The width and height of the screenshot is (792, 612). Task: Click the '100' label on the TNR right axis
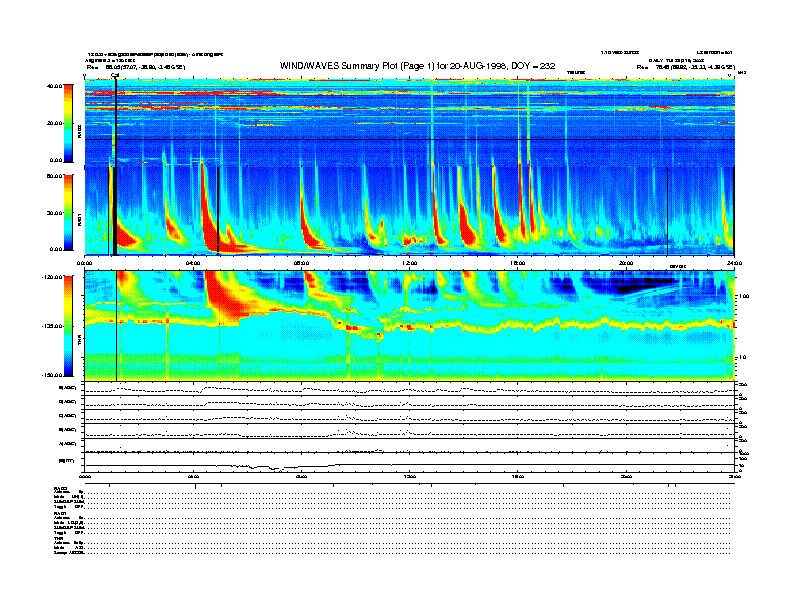pyautogui.click(x=743, y=296)
